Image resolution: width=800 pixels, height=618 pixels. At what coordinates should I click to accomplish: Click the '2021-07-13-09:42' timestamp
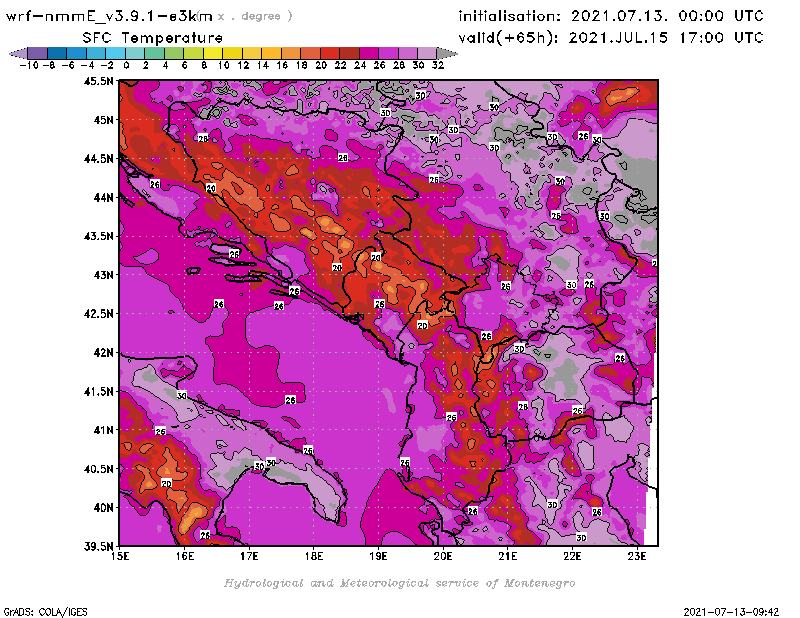[x=731, y=612]
